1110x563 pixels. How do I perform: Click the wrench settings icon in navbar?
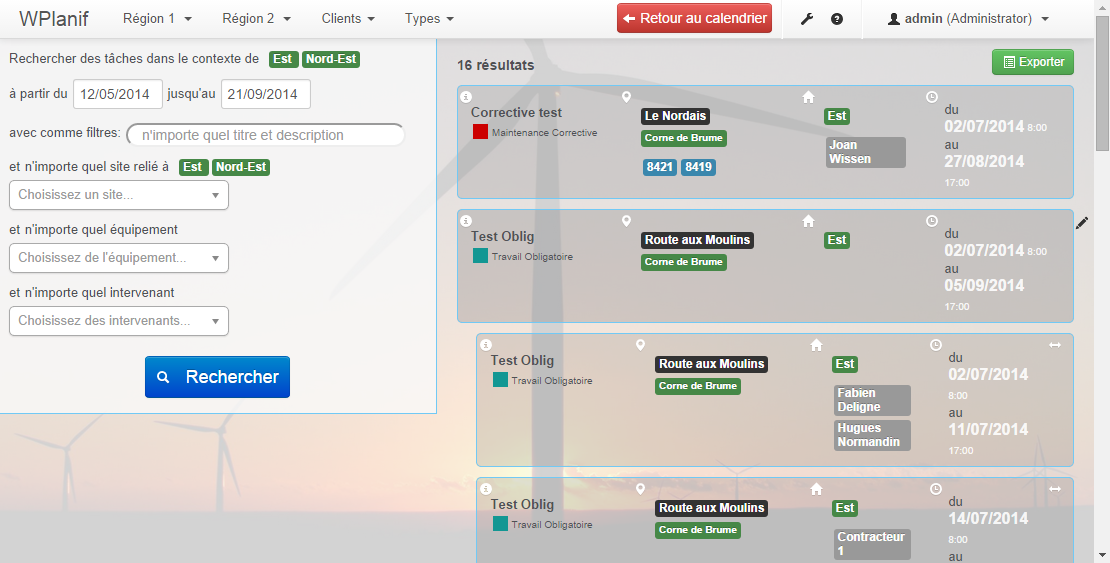click(807, 19)
